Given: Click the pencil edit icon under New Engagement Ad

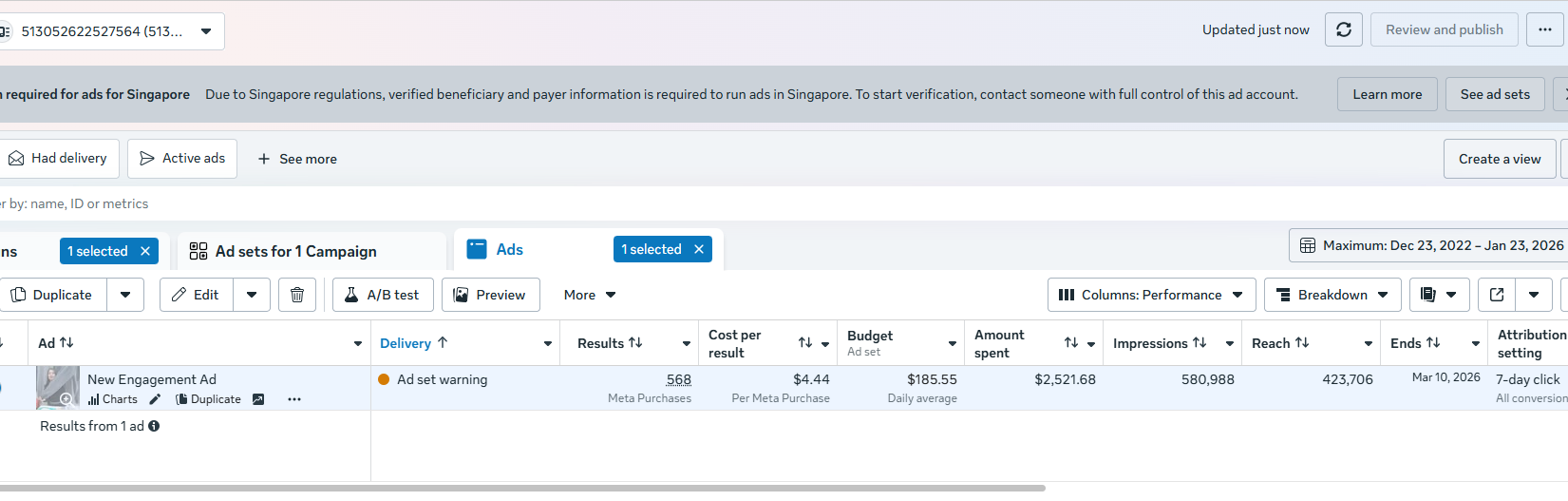Looking at the screenshot, I should point(156,399).
